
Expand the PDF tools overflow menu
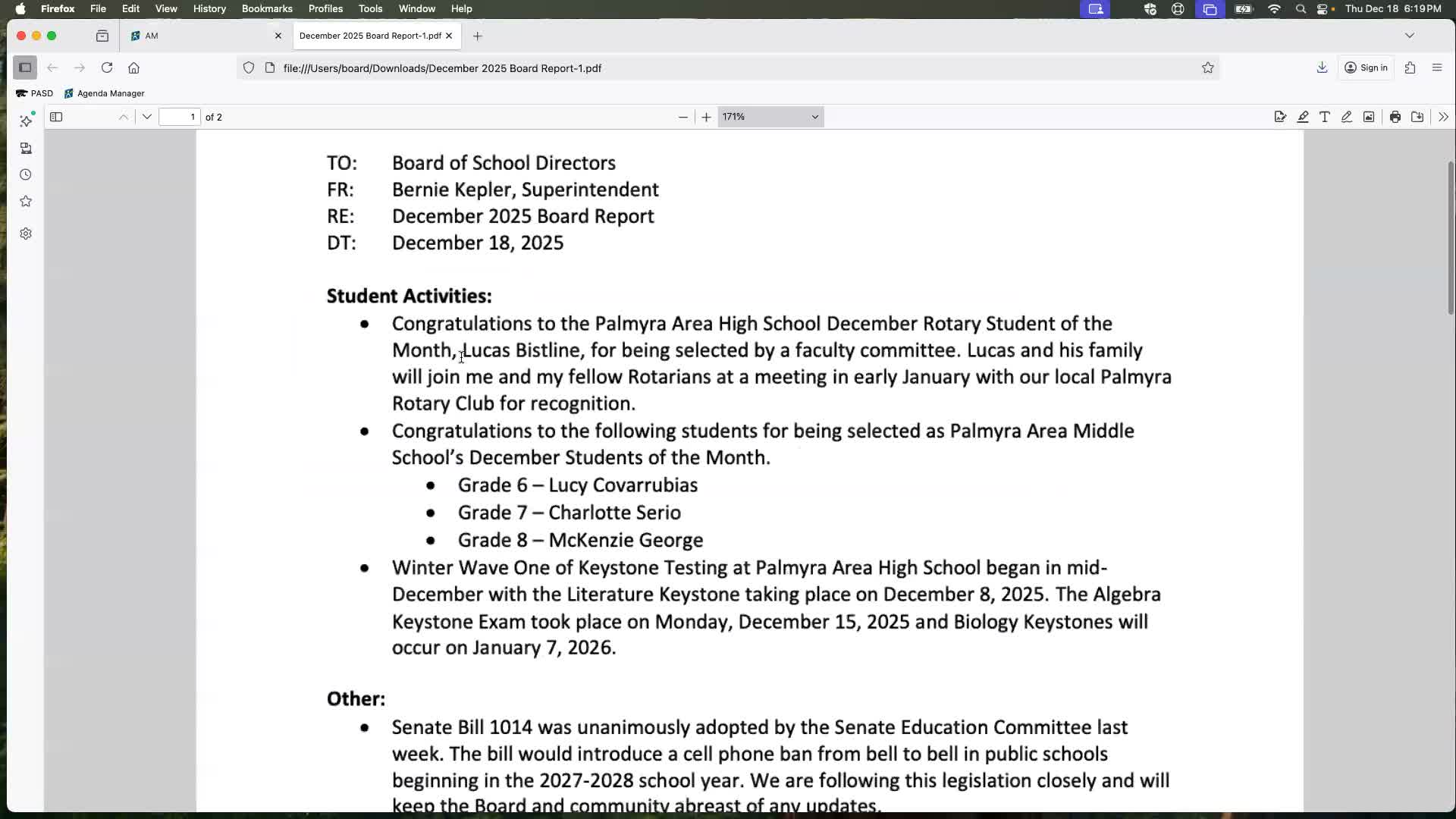[1443, 117]
